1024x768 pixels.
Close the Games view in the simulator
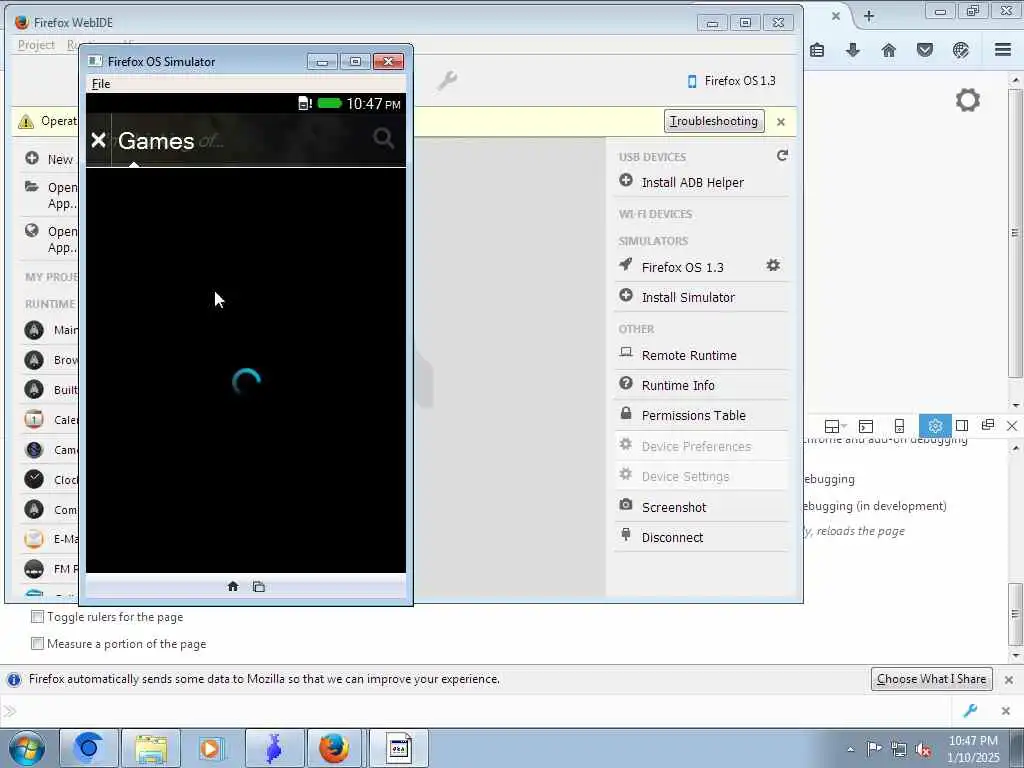(x=98, y=140)
